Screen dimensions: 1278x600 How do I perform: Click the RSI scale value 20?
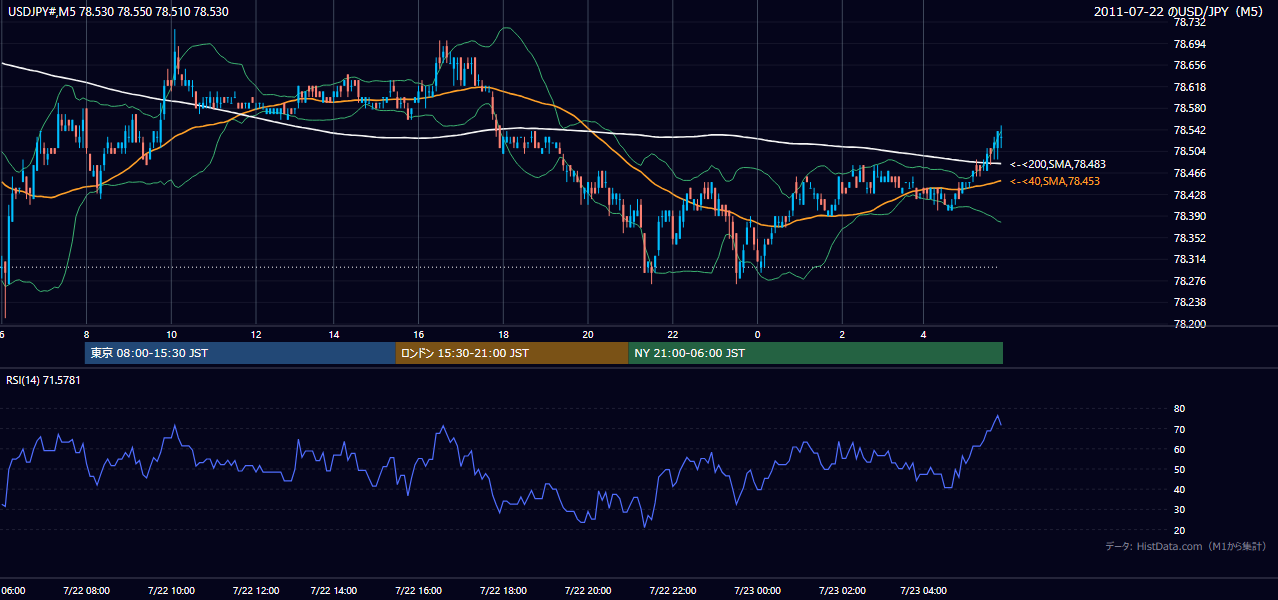coord(1179,530)
